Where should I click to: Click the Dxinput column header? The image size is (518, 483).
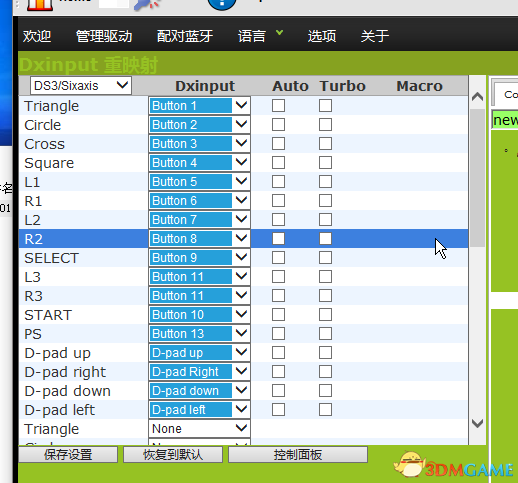tap(205, 86)
